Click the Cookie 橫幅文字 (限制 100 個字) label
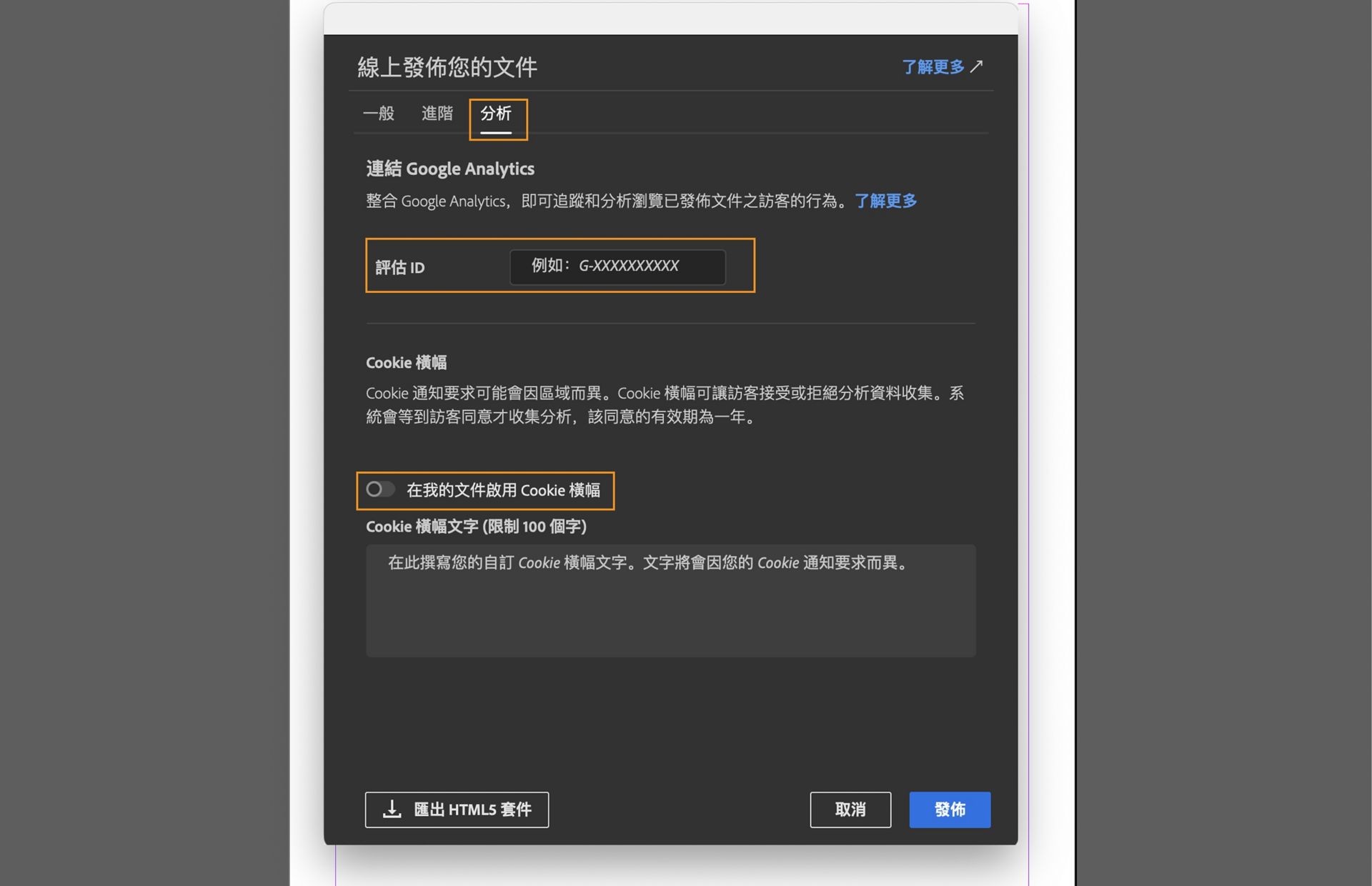 (476, 527)
